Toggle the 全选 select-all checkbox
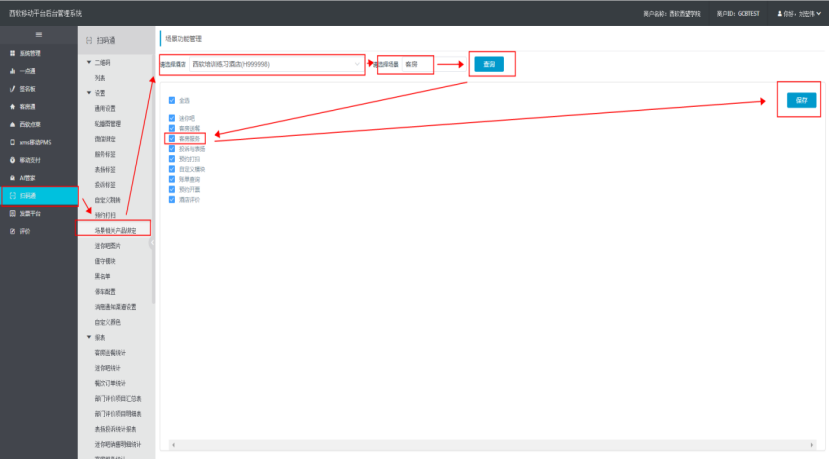 pyautogui.click(x=172, y=100)
